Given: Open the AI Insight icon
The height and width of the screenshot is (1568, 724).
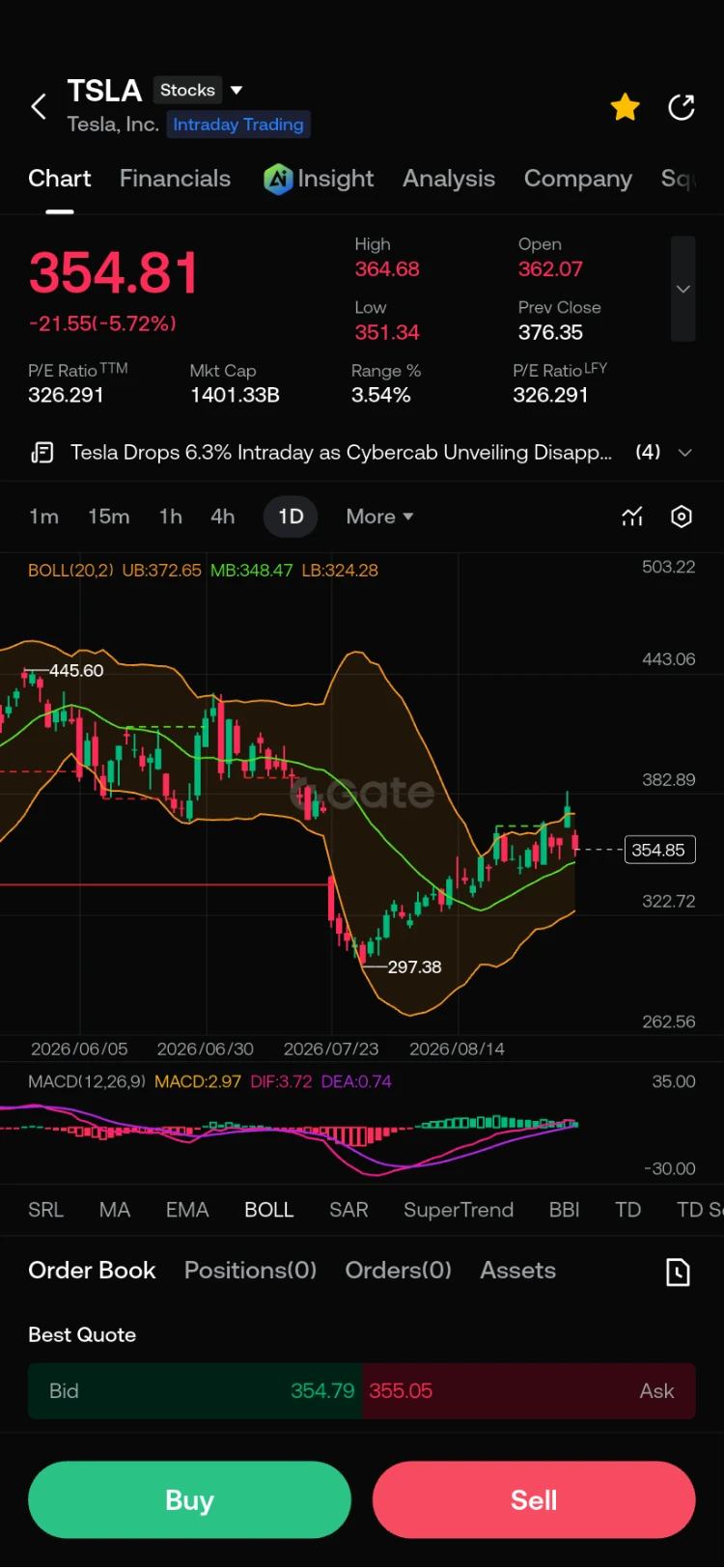Looking at the screenshot, I should coord(278,179).
